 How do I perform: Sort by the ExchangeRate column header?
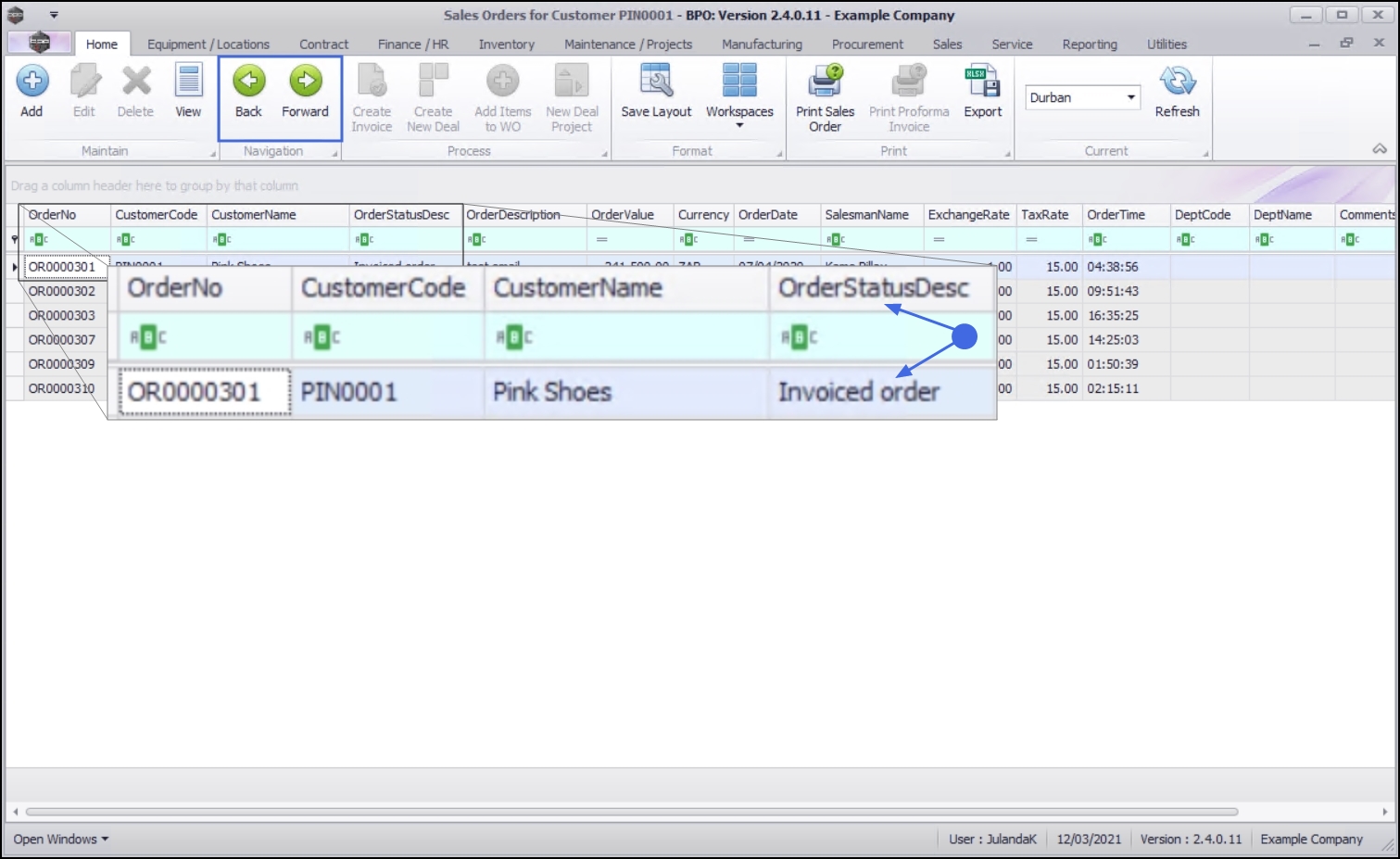point(970,215)
